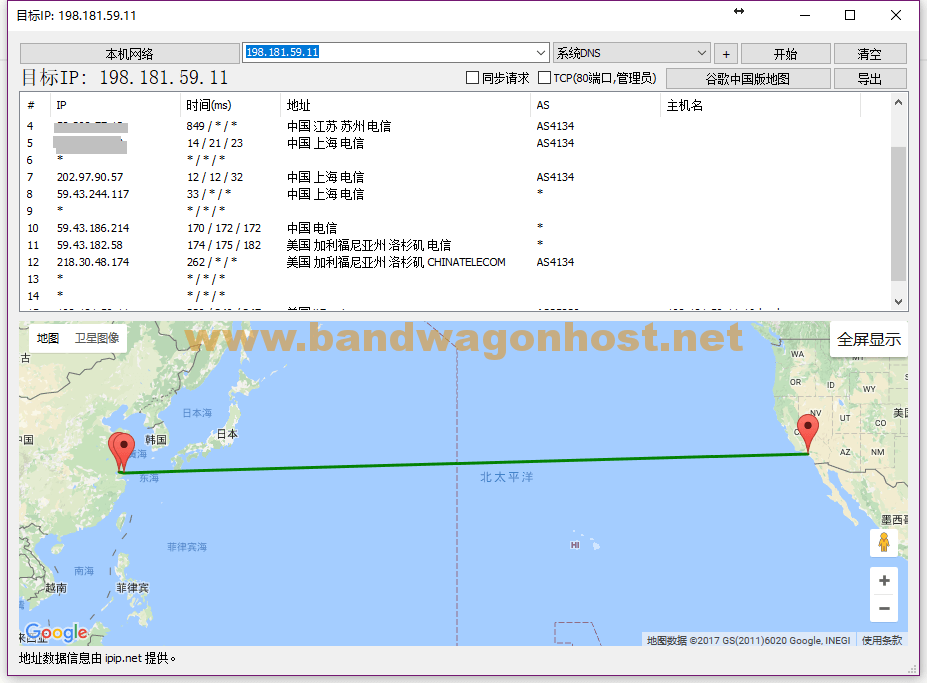Select hop row with IP 202.97.90.57
927x683 pixels.
pos(455,177)
